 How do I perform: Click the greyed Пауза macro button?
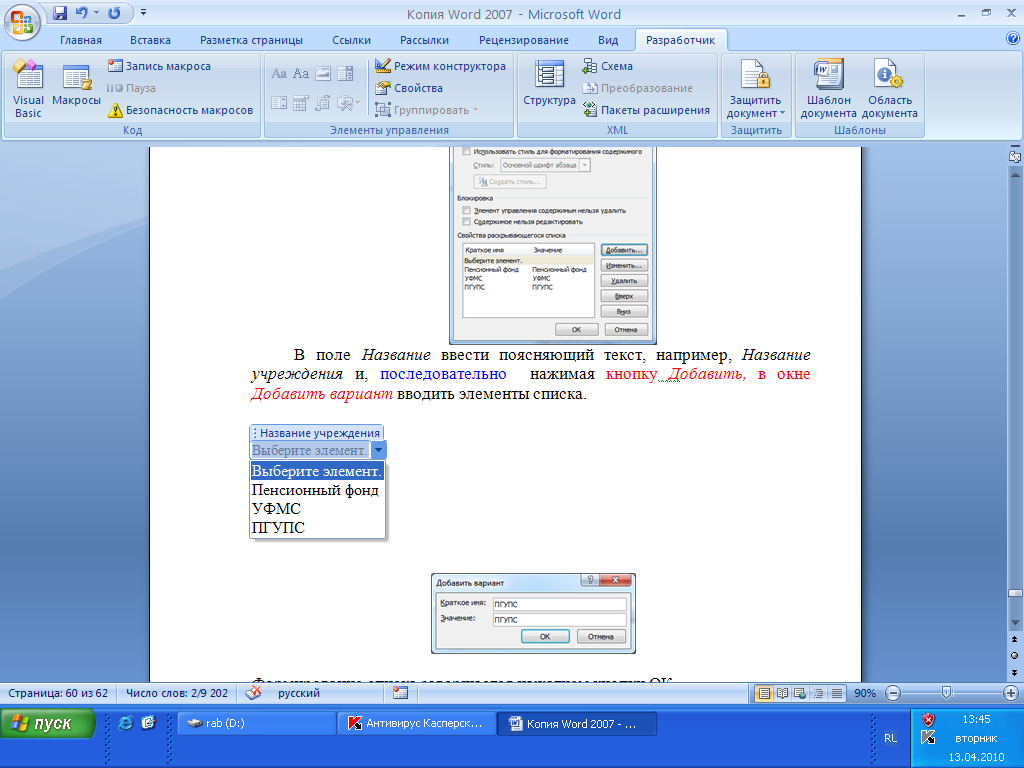(x=131, y=88)
